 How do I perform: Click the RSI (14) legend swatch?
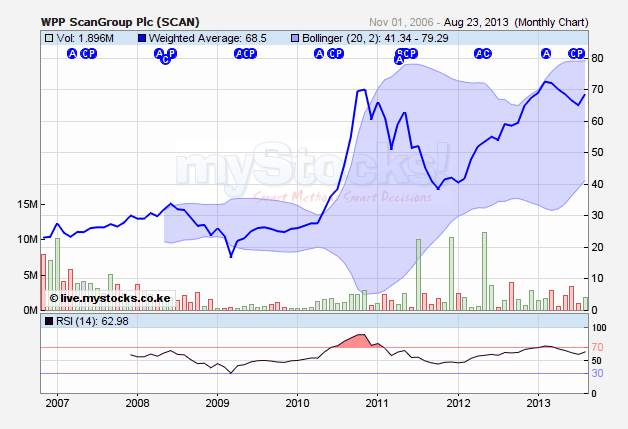tap(49, 321)
